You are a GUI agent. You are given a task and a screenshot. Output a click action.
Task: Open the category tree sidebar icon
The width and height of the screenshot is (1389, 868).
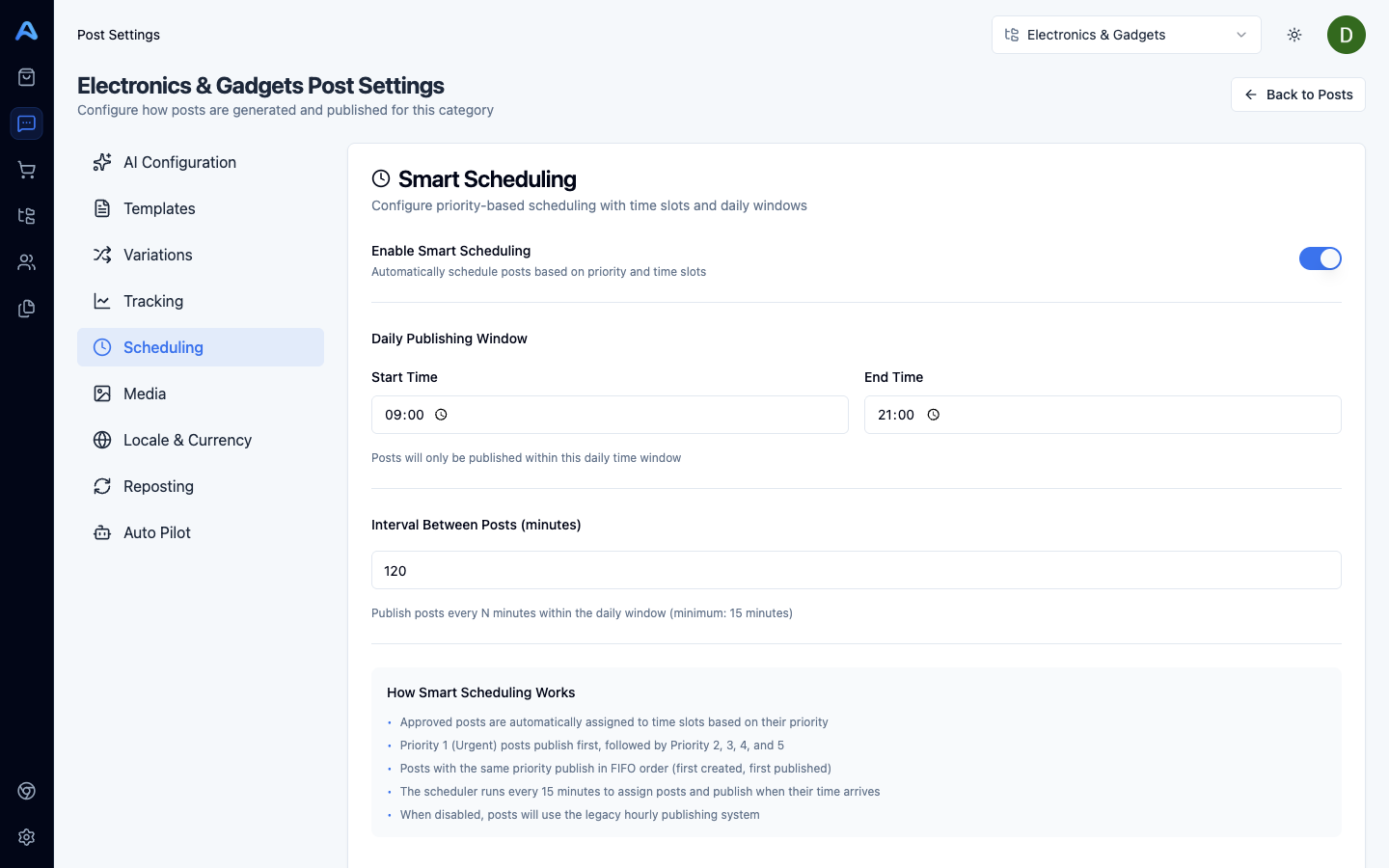[x=27, y=216]
